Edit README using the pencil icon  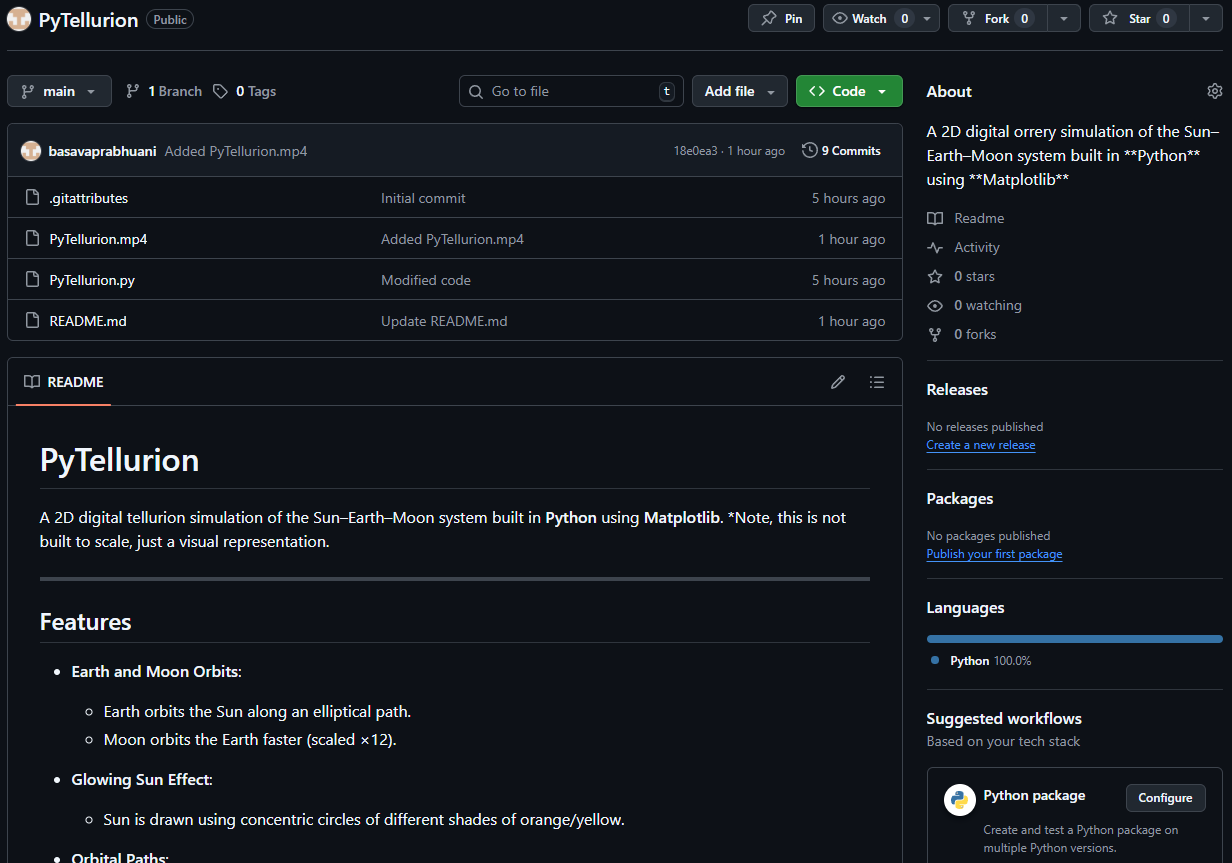coord(838,382)
